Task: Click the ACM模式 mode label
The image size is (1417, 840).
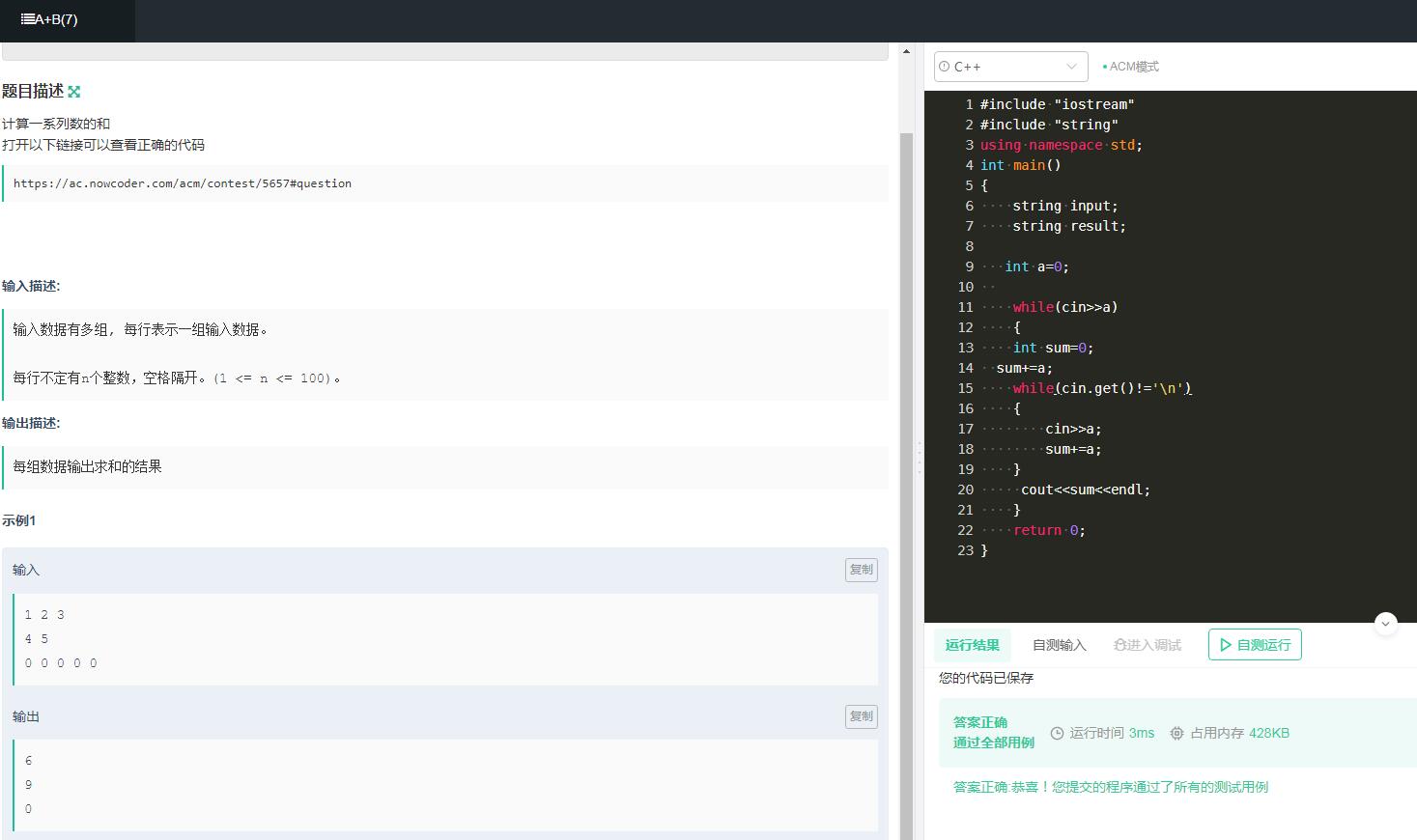Action: click(1134, 67)
